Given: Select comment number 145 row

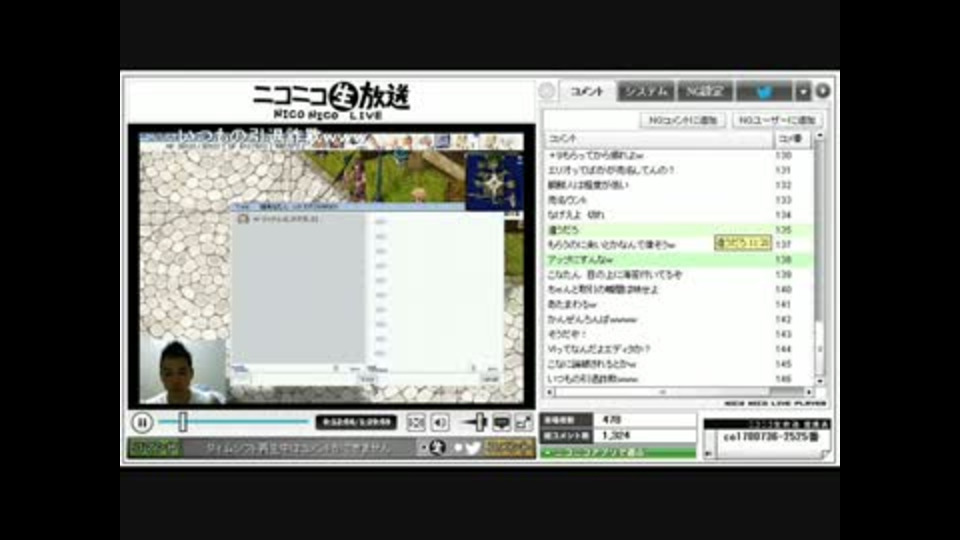Looking at the screenshot, I should 679,364.
